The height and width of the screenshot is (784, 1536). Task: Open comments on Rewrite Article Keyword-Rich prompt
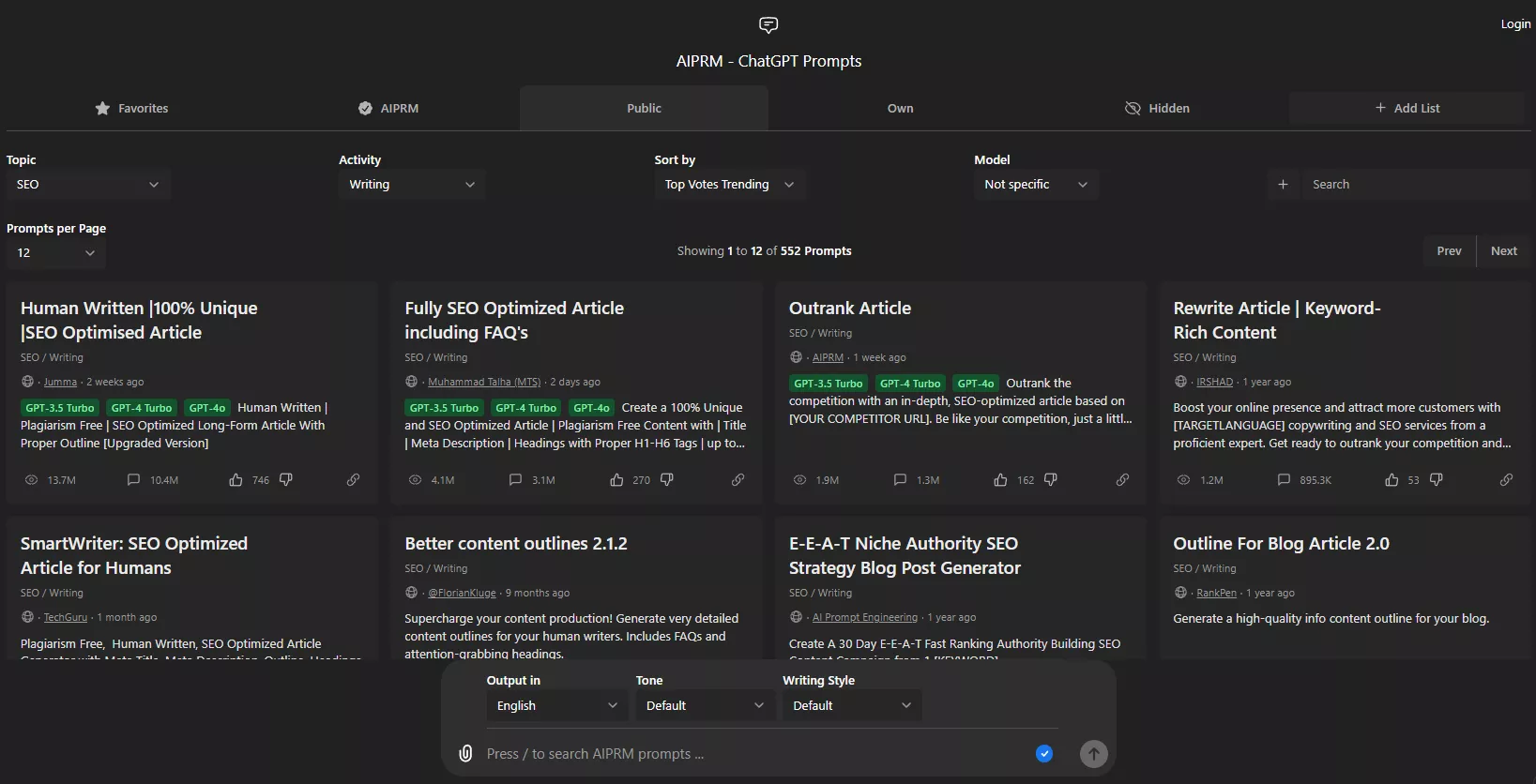(x=1284, y=480)
